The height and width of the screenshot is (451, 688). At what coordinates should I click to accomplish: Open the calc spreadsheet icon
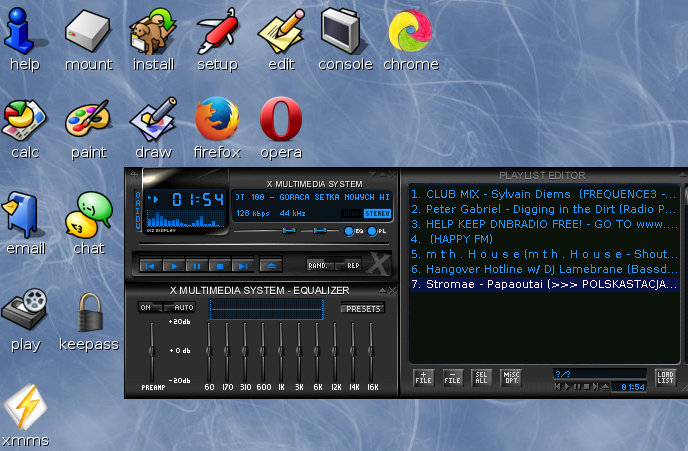pos(25,129)
